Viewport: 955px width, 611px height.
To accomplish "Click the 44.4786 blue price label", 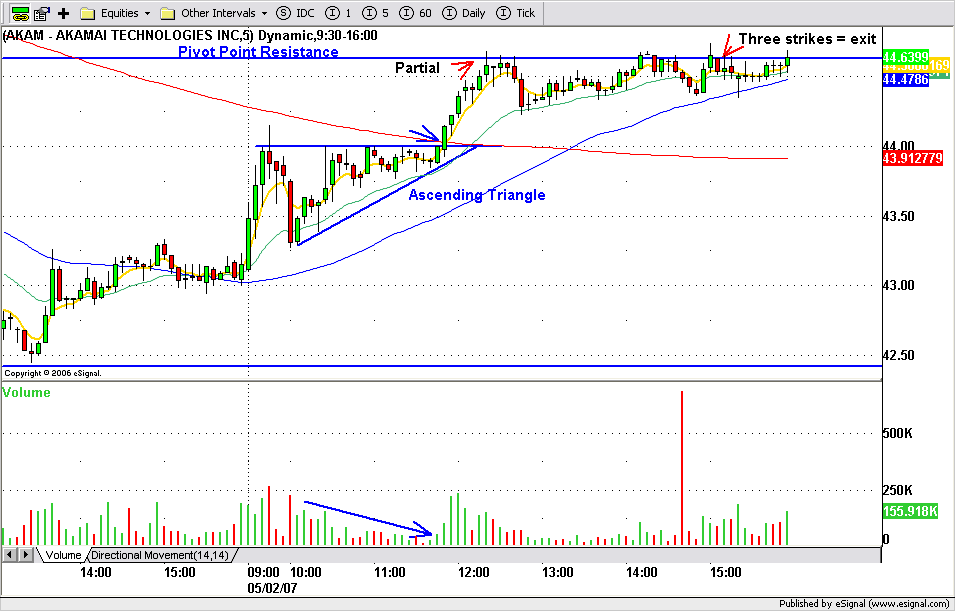I will pyautogui.click(x=905, y=80).
